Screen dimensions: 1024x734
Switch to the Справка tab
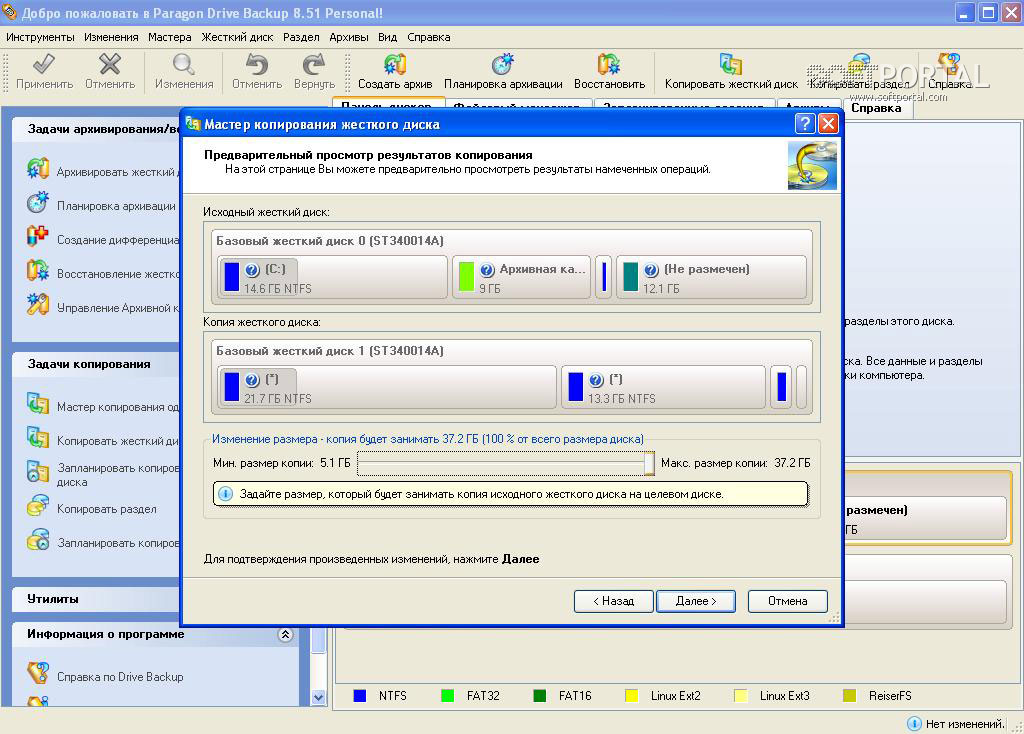[876, 108]
